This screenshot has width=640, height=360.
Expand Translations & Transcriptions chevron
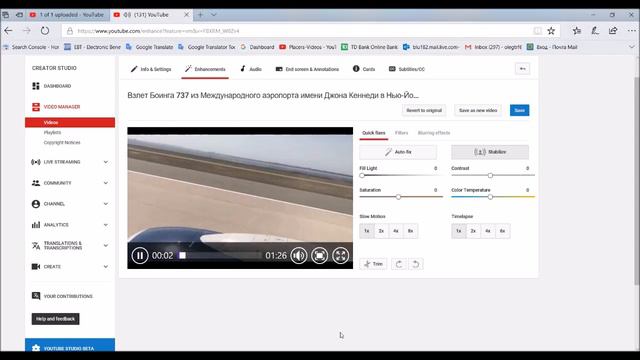point(106,245)
